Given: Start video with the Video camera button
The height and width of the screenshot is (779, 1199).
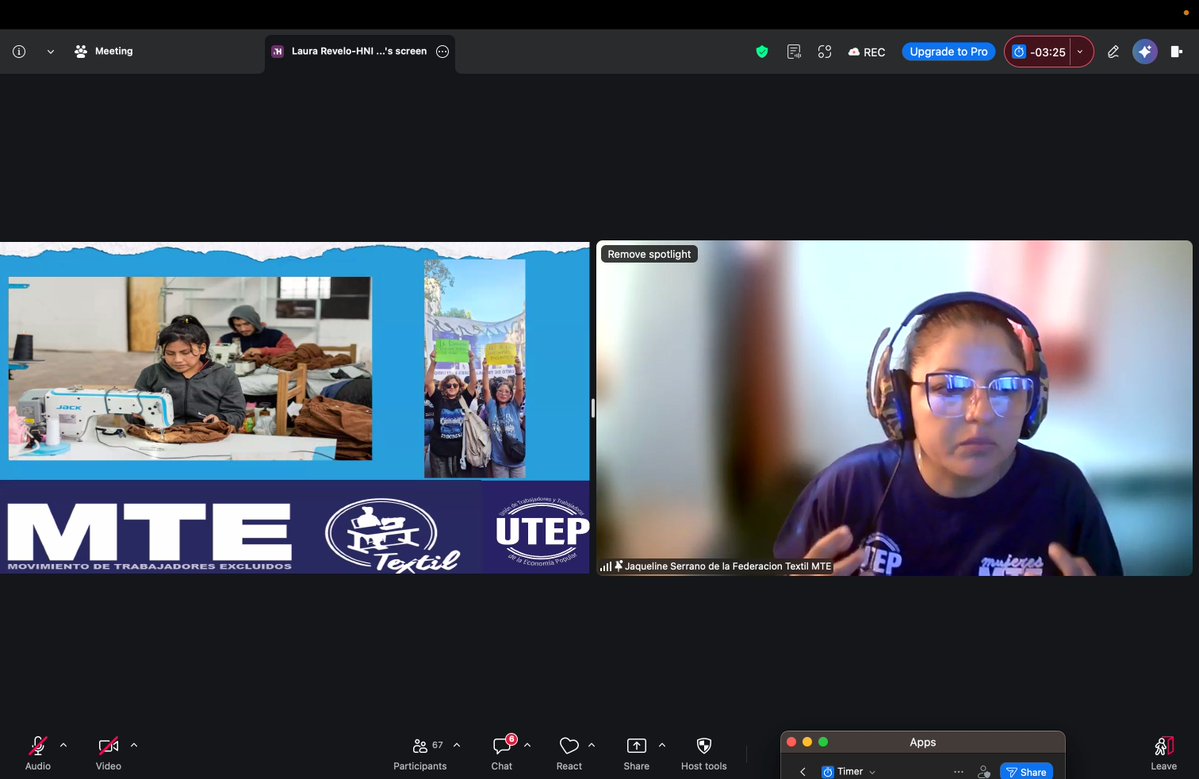Looking at the screenshot, I should 109,752.
